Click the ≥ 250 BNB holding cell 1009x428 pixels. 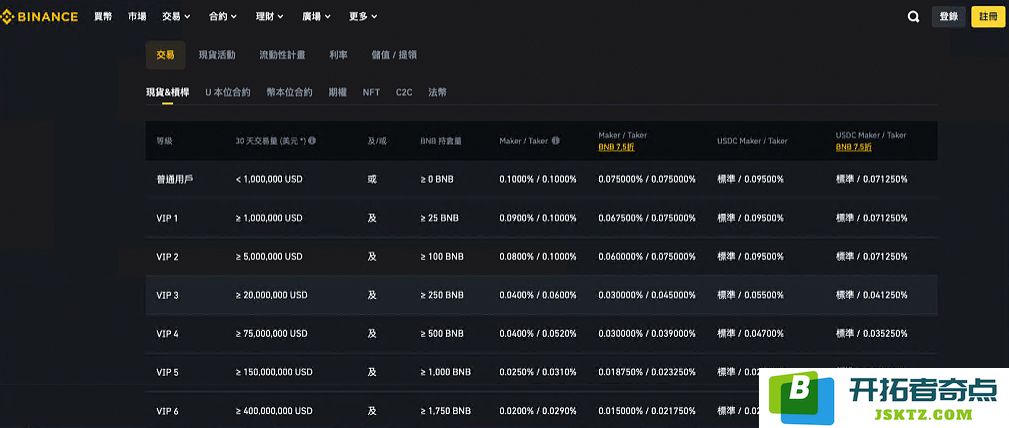click(x=442, y=295)
